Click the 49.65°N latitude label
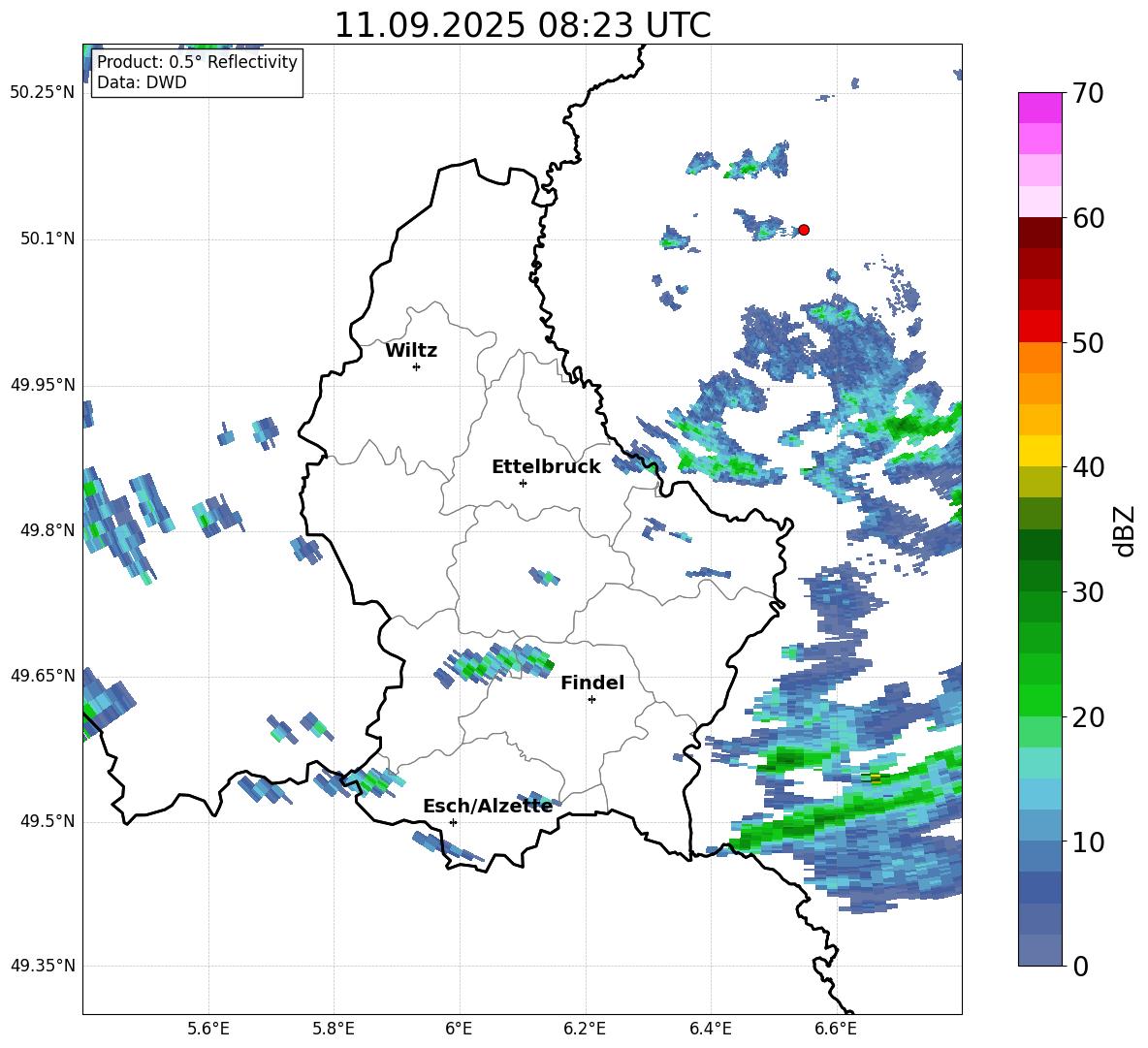 click(43, 676)
